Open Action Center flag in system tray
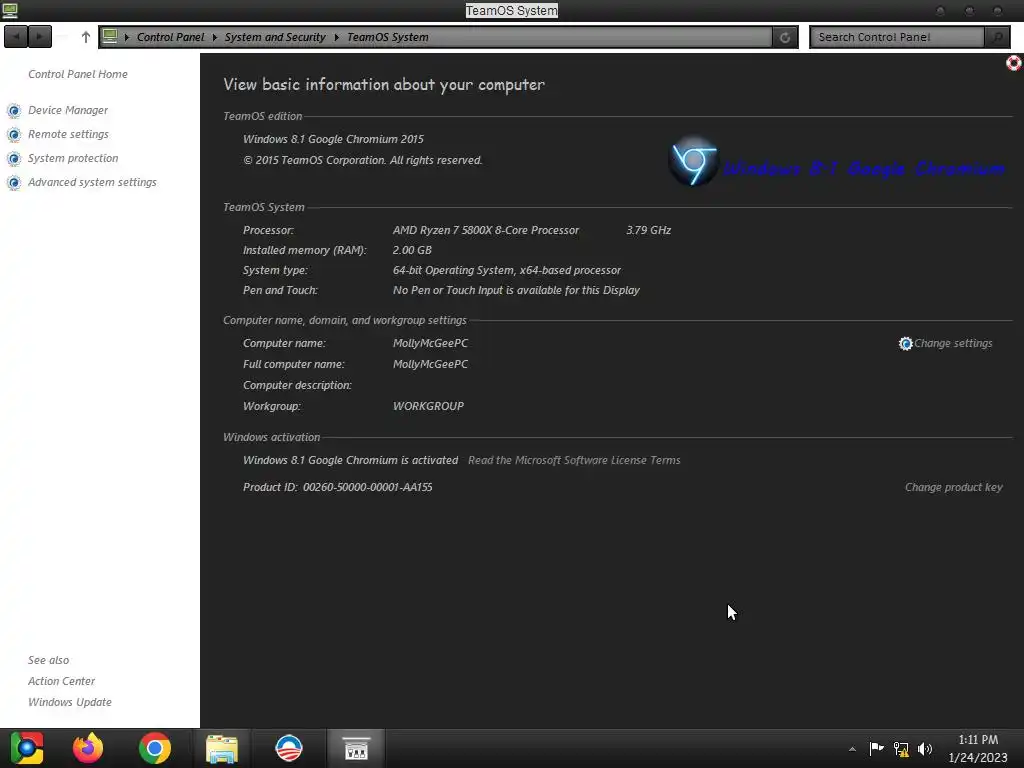Viewport: 1024px width, 768px height. point(876,748)
